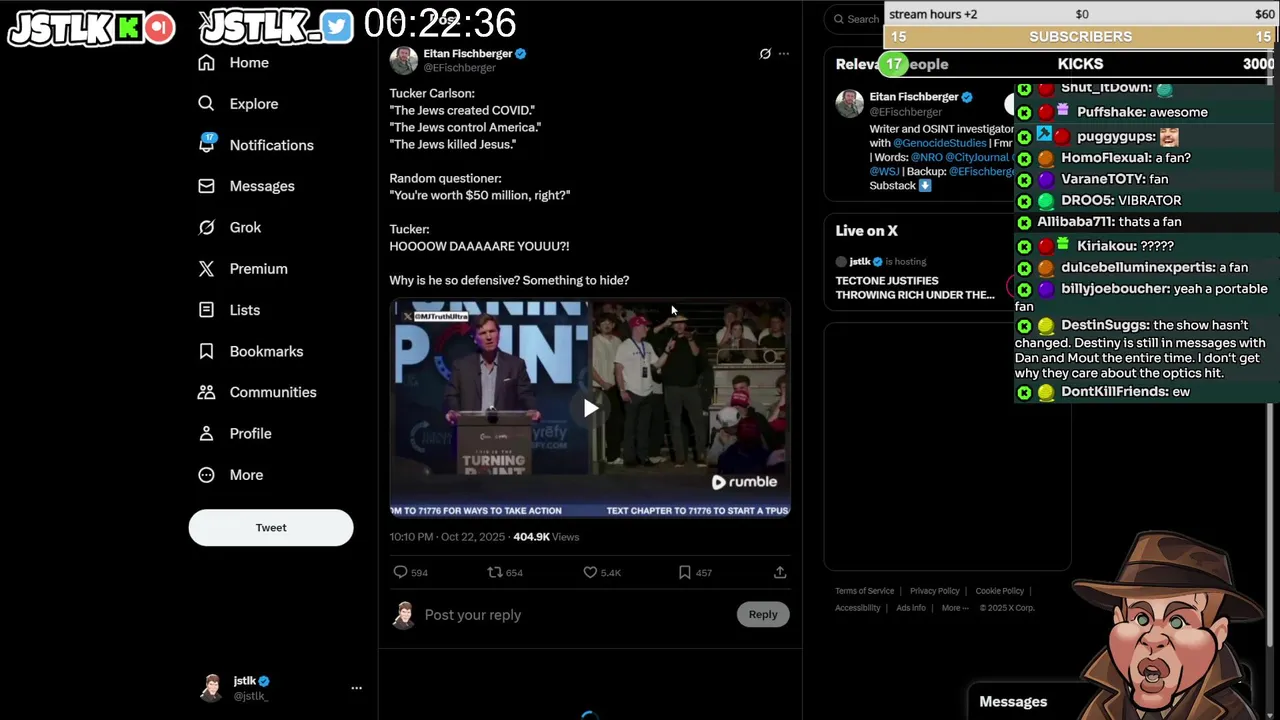Click the Bookmarks ribbon icon
1280x720 pixels.
coord(206,351)
